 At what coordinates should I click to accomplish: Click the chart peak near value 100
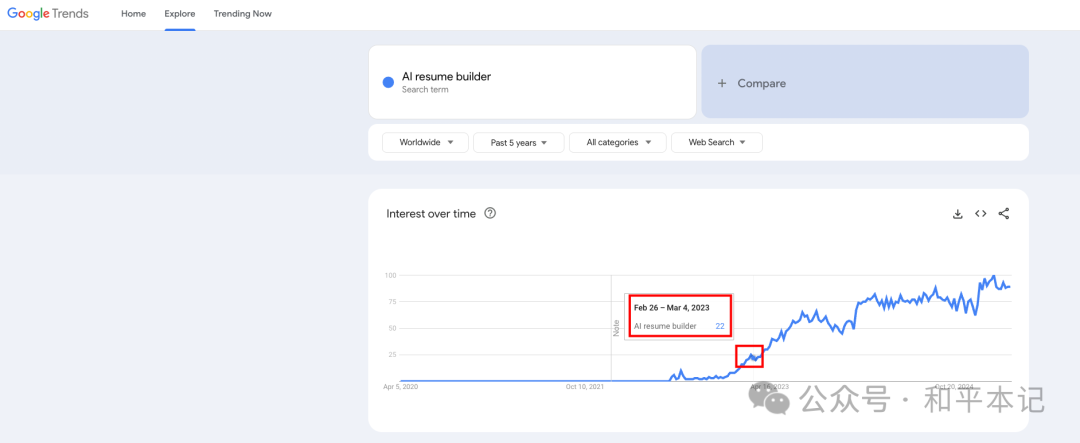pos(993,276)
